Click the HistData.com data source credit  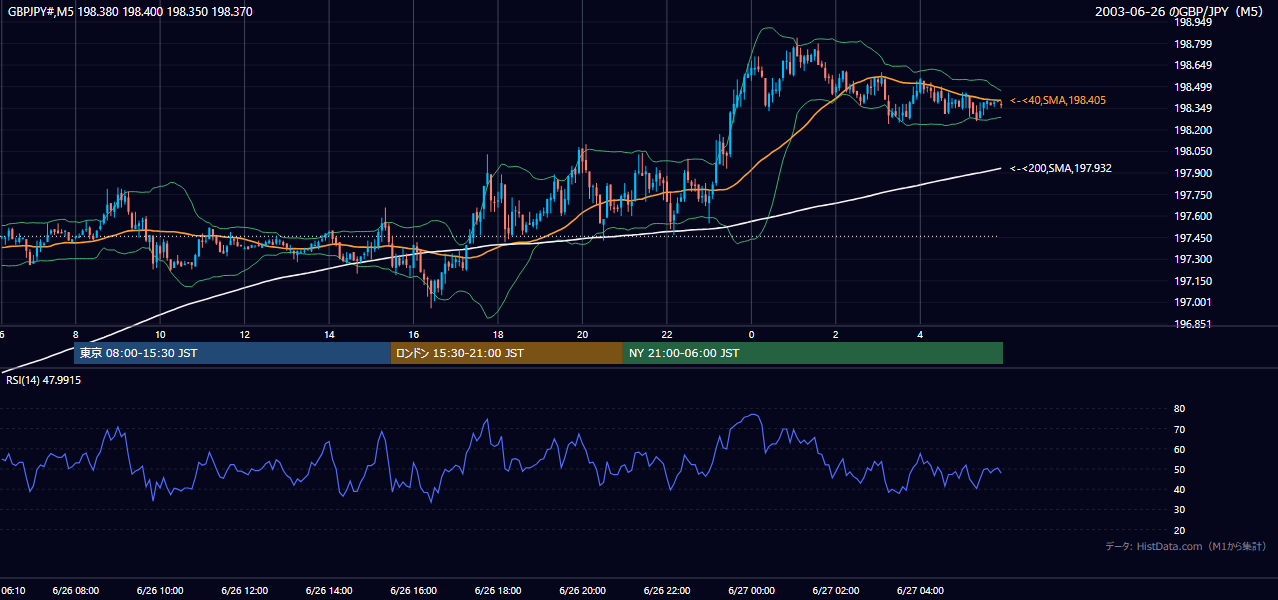[x=1186, y=547]
